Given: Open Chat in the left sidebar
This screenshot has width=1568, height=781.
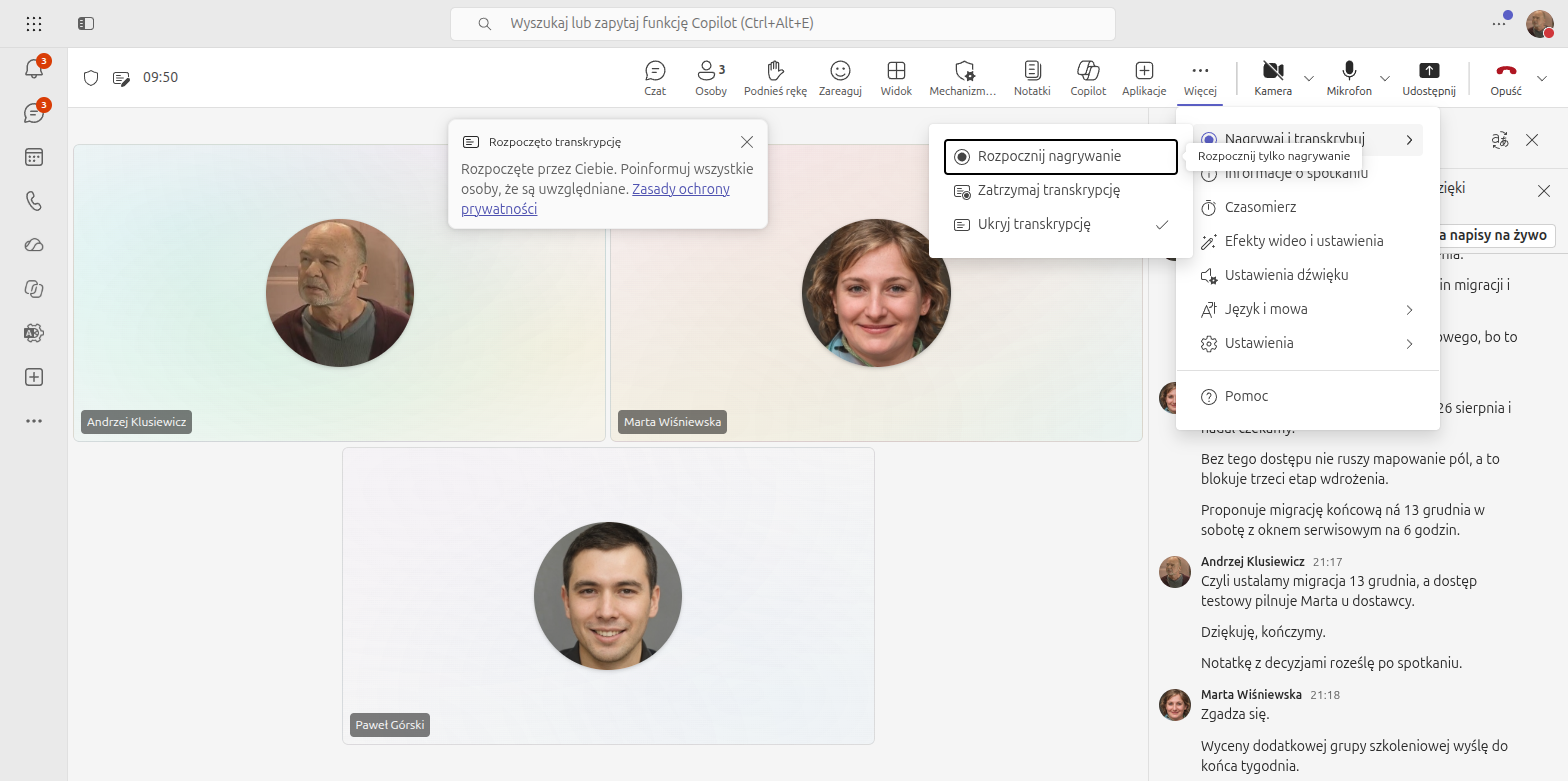Looking at the screenshot, I should (34, 113).
